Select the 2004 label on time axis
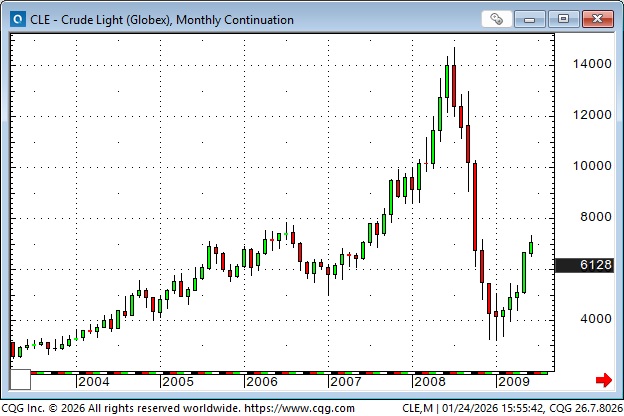The height and width of the screenshot is (416, 624). pyautogui.click(x=93, y=381)
